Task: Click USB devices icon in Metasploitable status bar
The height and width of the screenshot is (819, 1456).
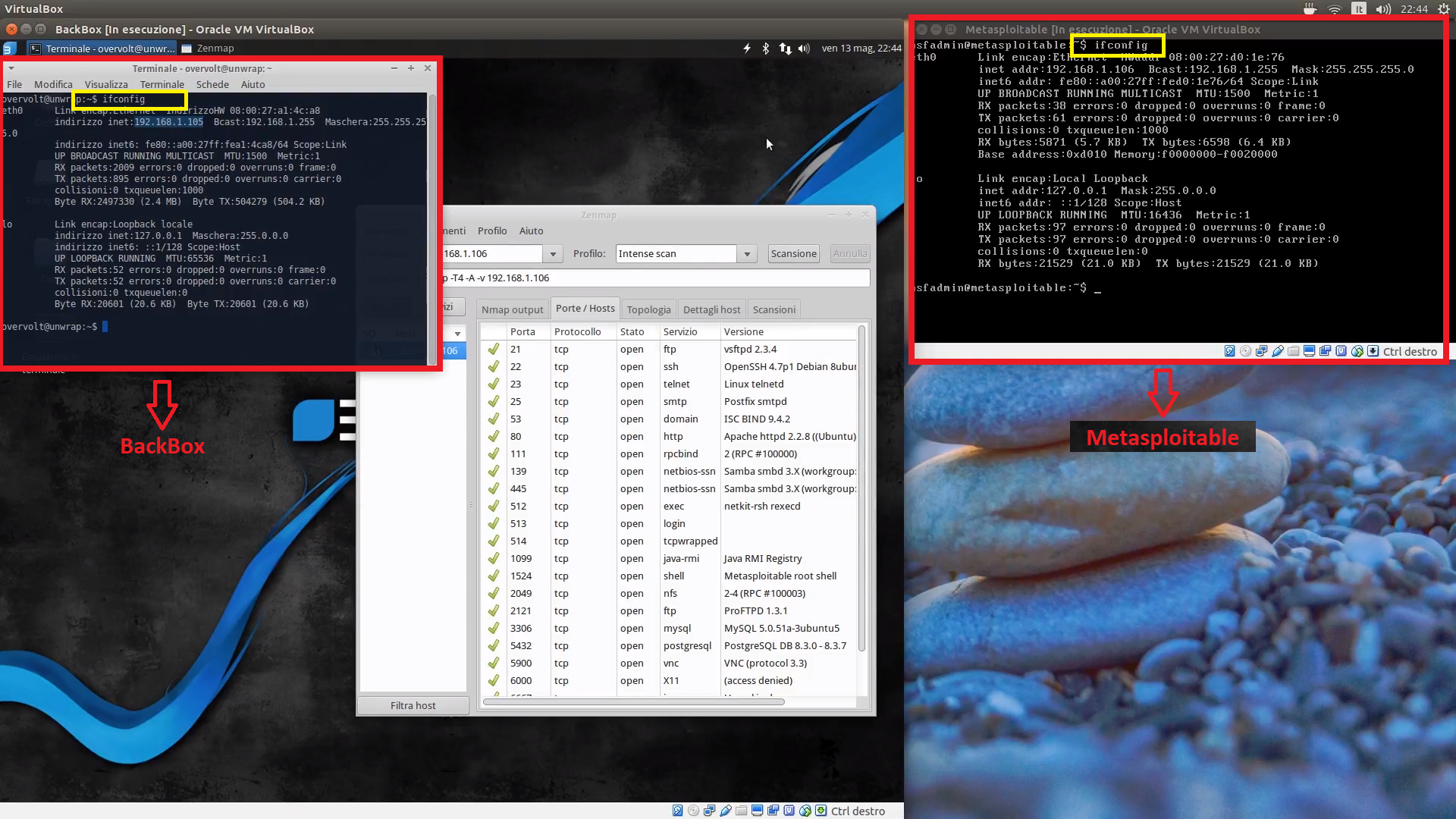Action: [1278, 351]
